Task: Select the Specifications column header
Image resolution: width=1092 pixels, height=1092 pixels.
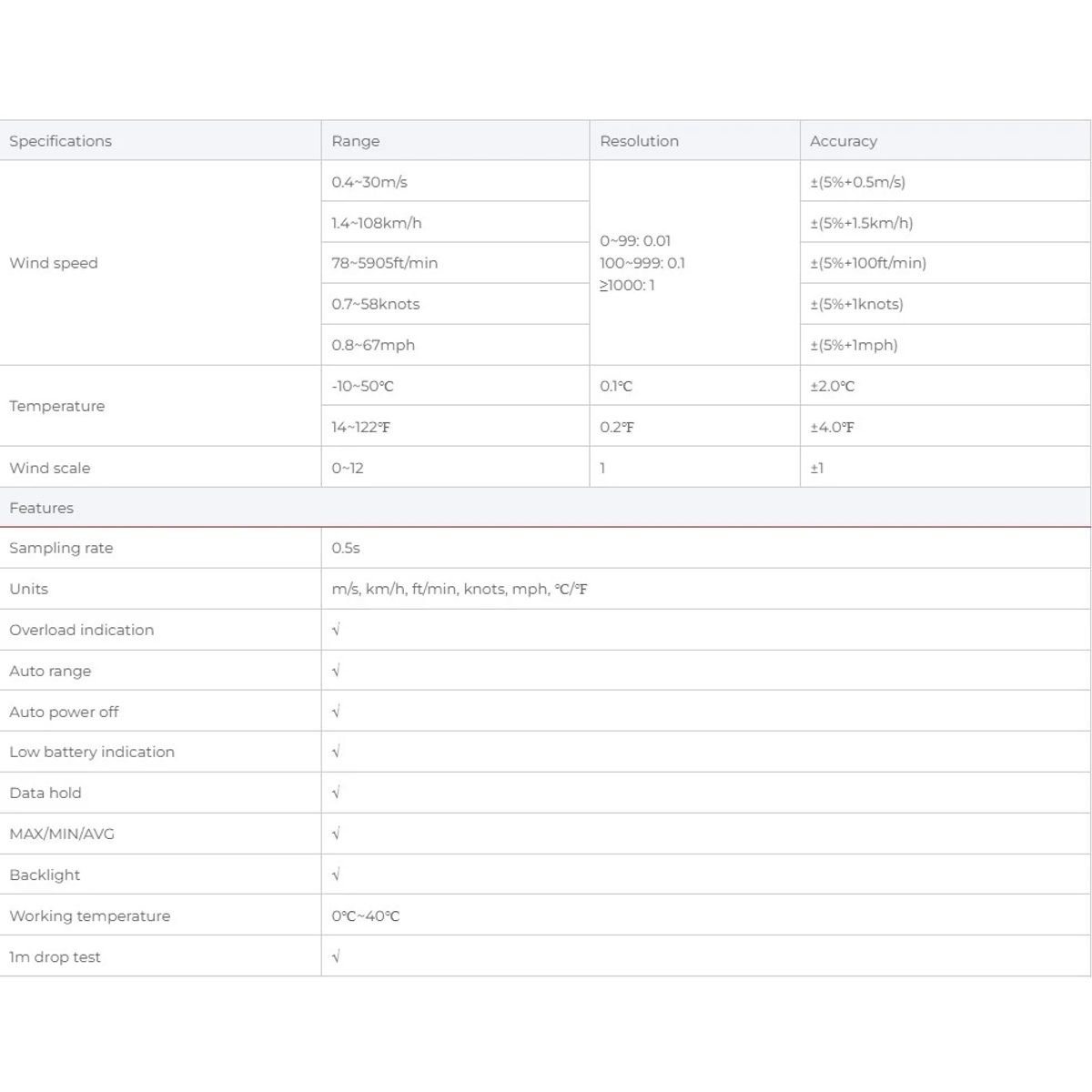Action: point(160,141)
